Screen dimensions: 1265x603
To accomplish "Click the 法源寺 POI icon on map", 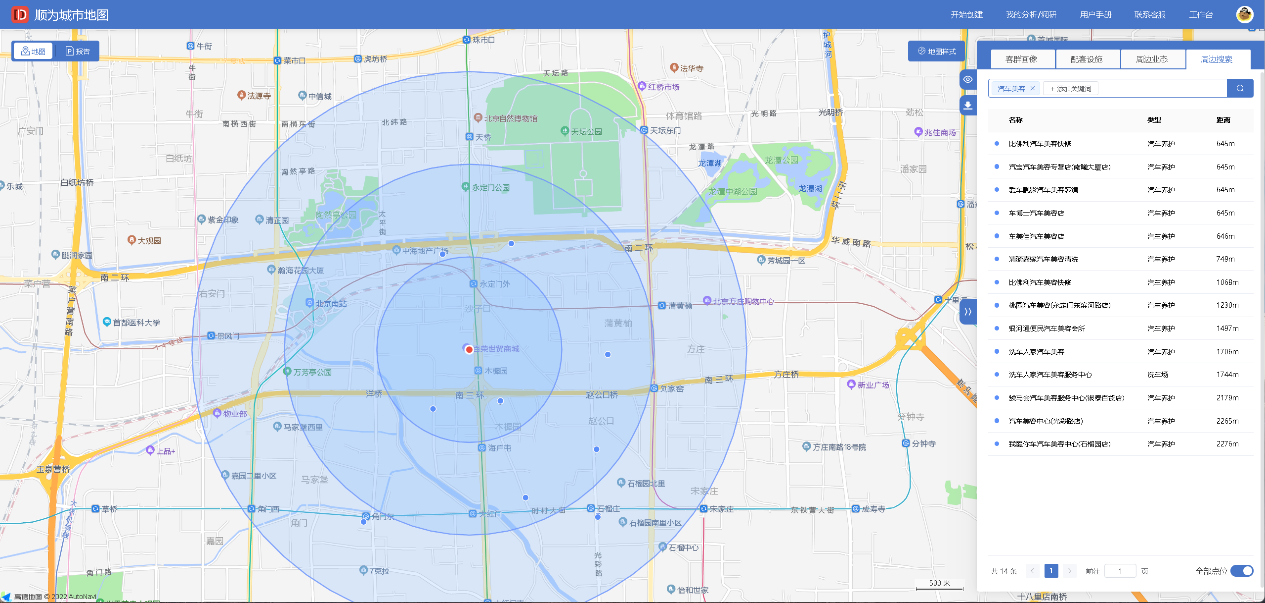I will [241, 95].
